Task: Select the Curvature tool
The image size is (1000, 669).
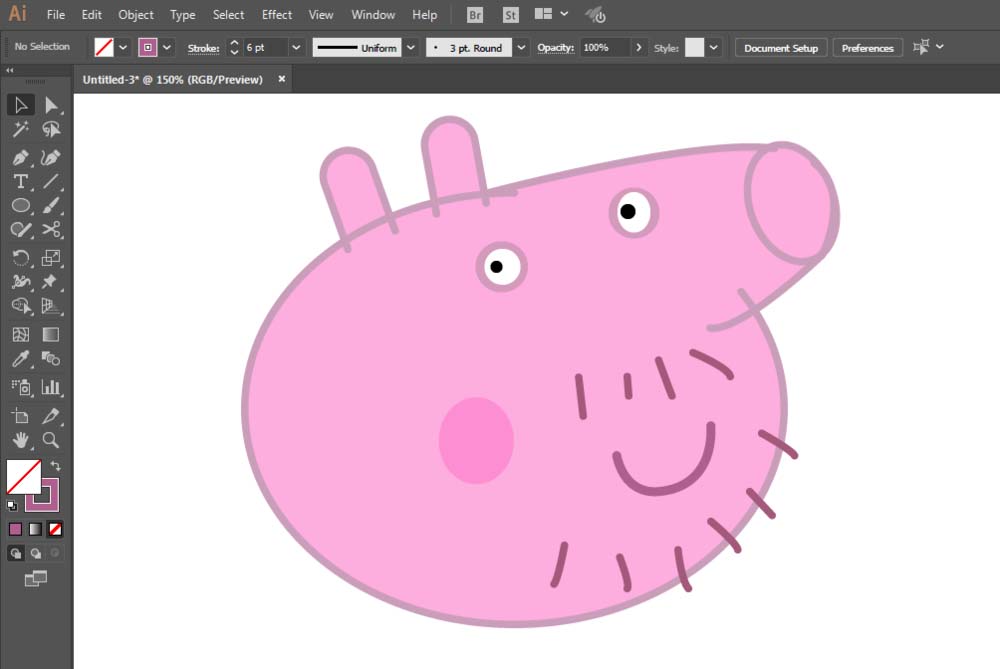Action: [x=51, y=158]
